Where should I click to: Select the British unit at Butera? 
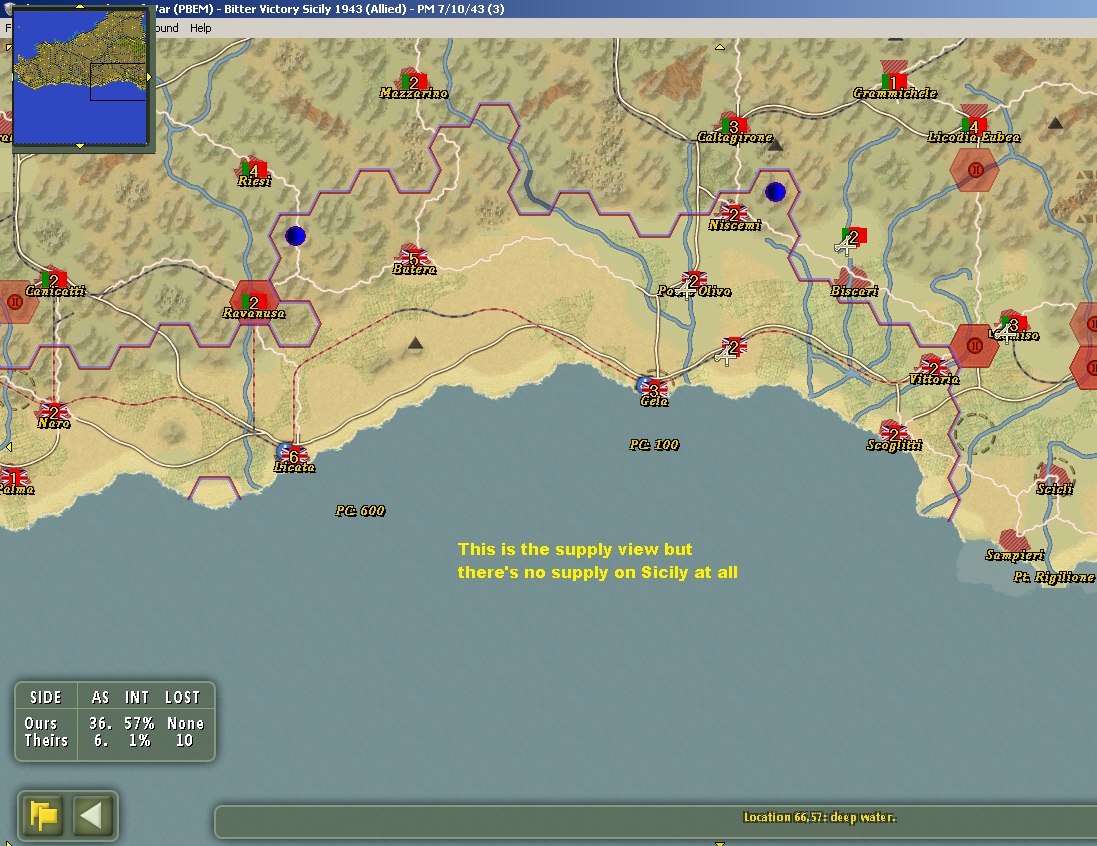click(413, 257)
